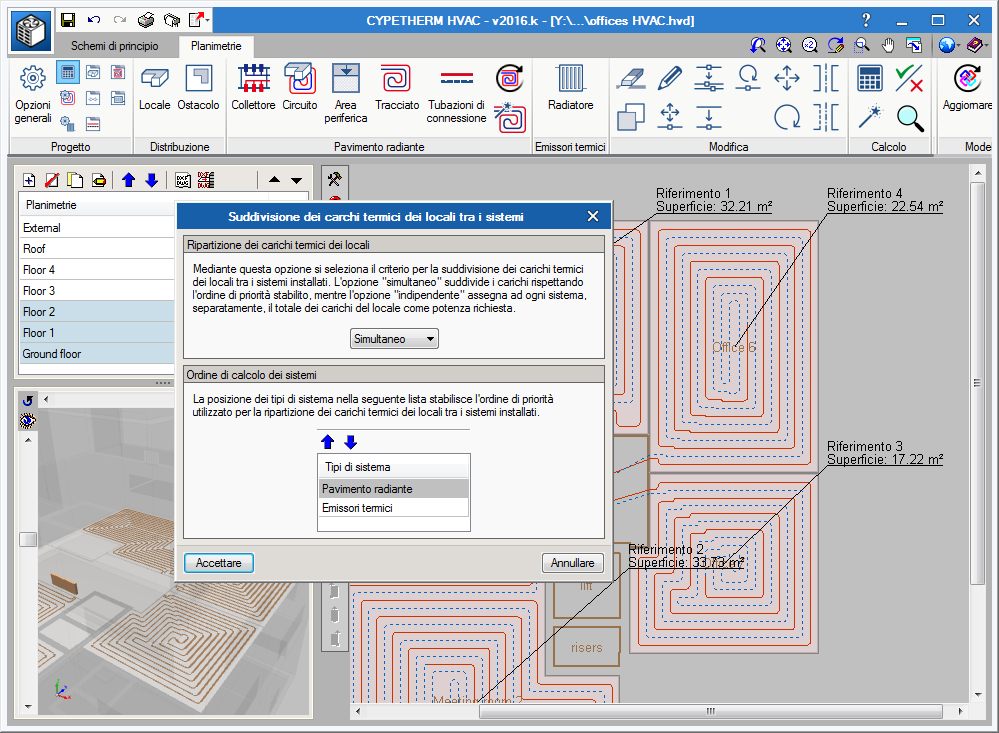Click the new plan icon in Planimetrie toolbar
Image resolution: width=999 pixels, height=733 pixels.
coord(29,180)
